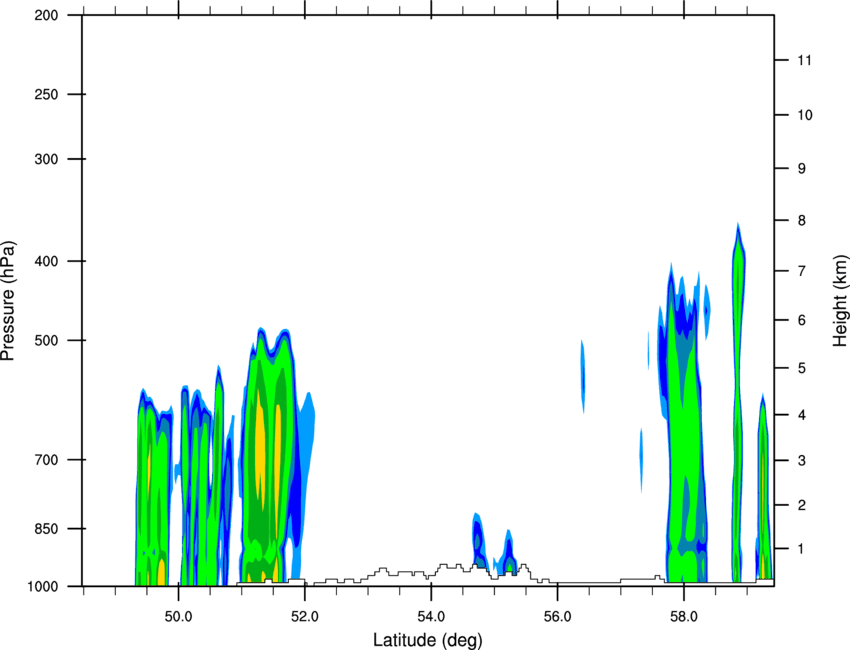The image size is (850, 650).
Task: Click the 6 km height label
Action: (802, 320)
